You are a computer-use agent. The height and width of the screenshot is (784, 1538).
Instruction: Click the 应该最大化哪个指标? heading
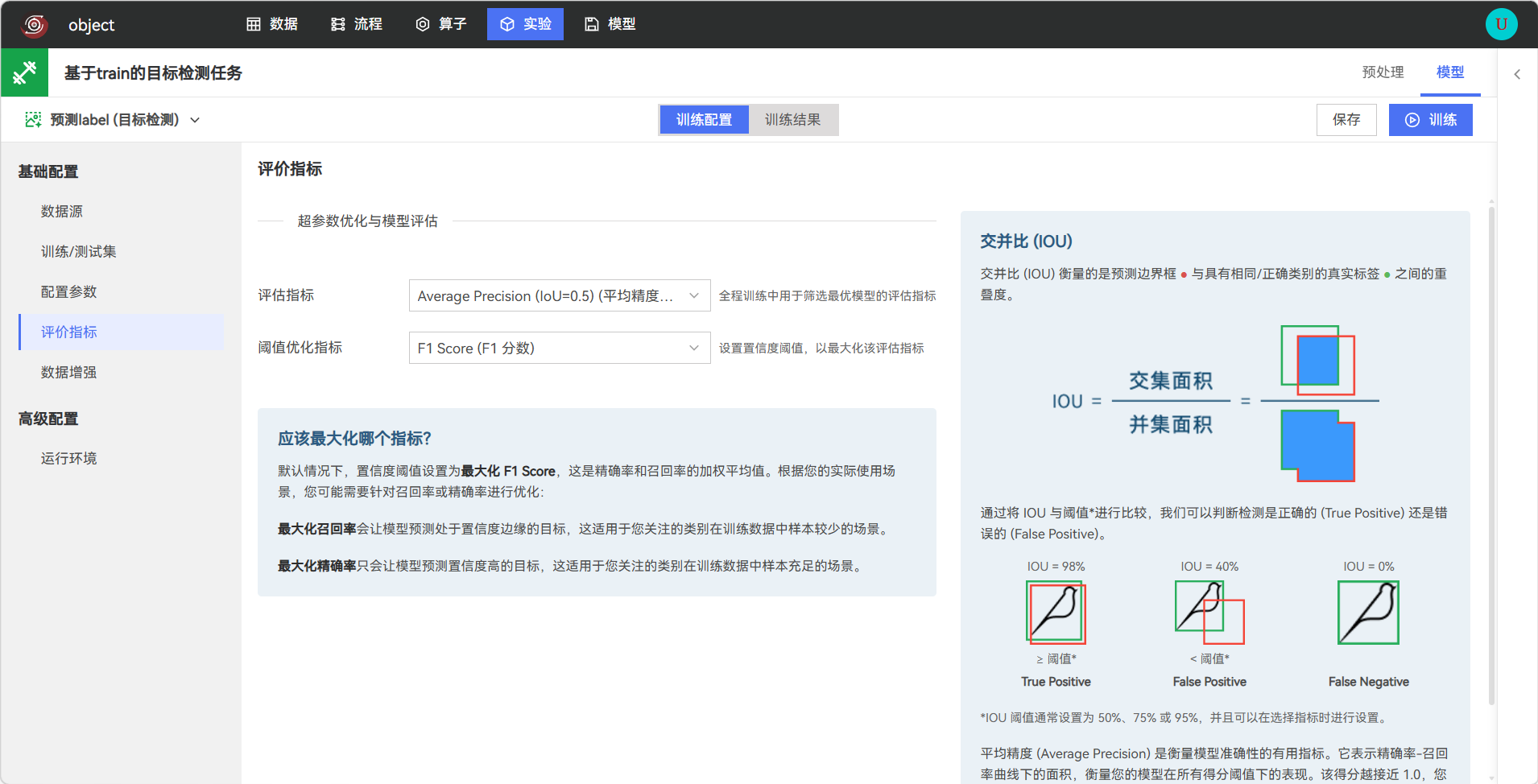(354, 439)
